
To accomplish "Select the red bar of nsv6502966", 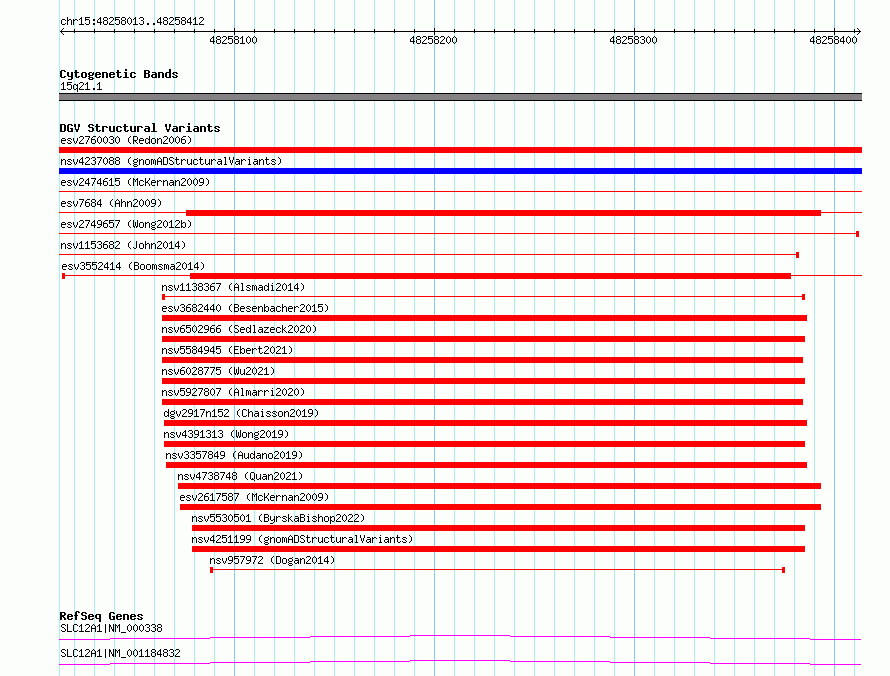I will click(x=483, y=339).
